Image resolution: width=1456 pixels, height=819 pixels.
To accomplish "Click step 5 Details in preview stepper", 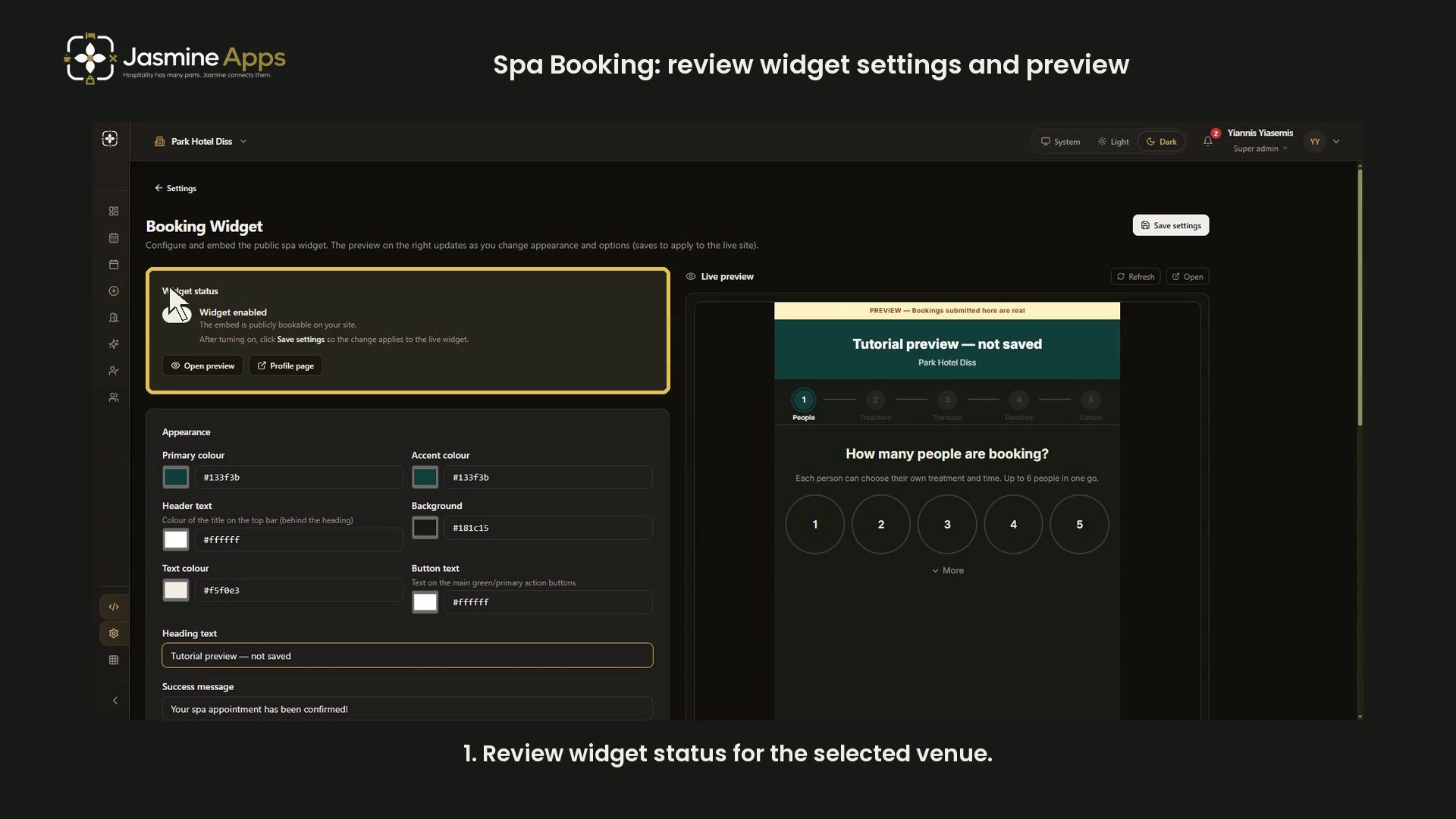I will point(1090,405).
